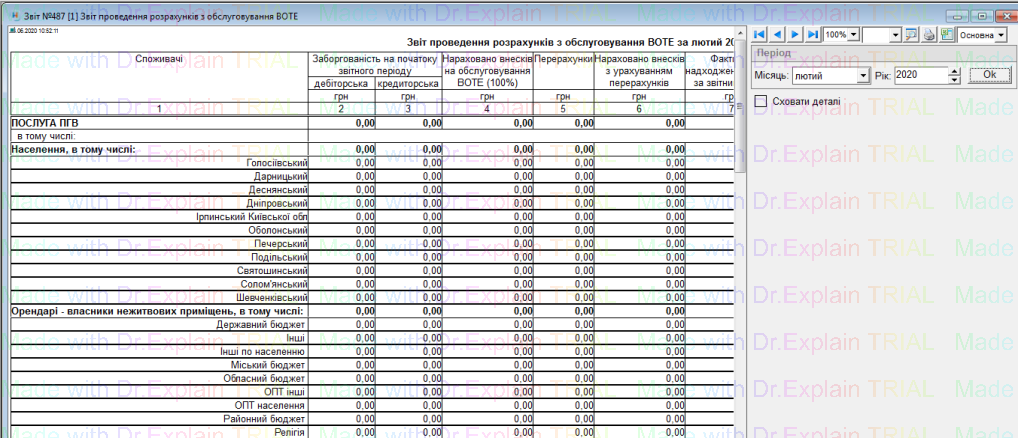Go to the previous report page
Viewport: 1018px width, 438px height.
(x=778, y=34)
